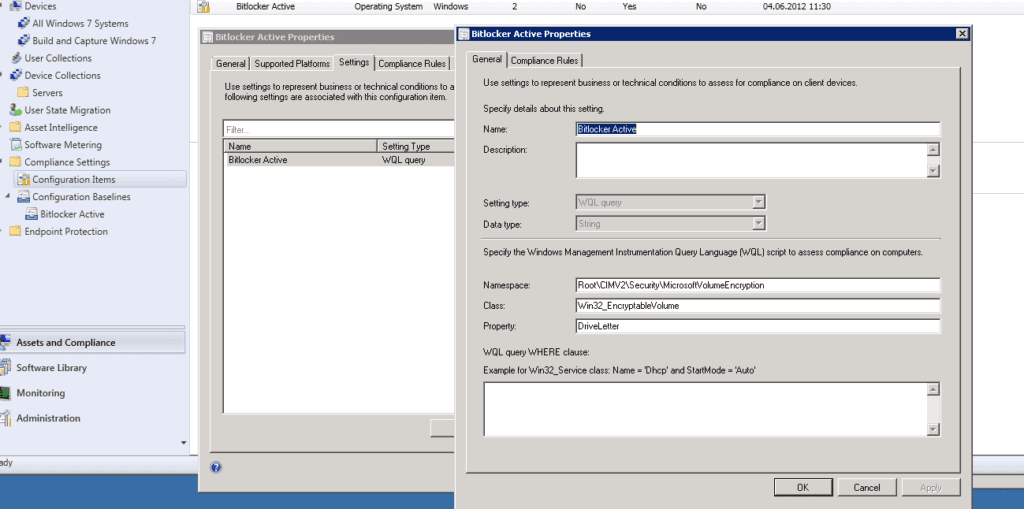This screenshot has width=1024, height=509.
Task: Open the Data type dropdown
Action: tap(758, 223)
